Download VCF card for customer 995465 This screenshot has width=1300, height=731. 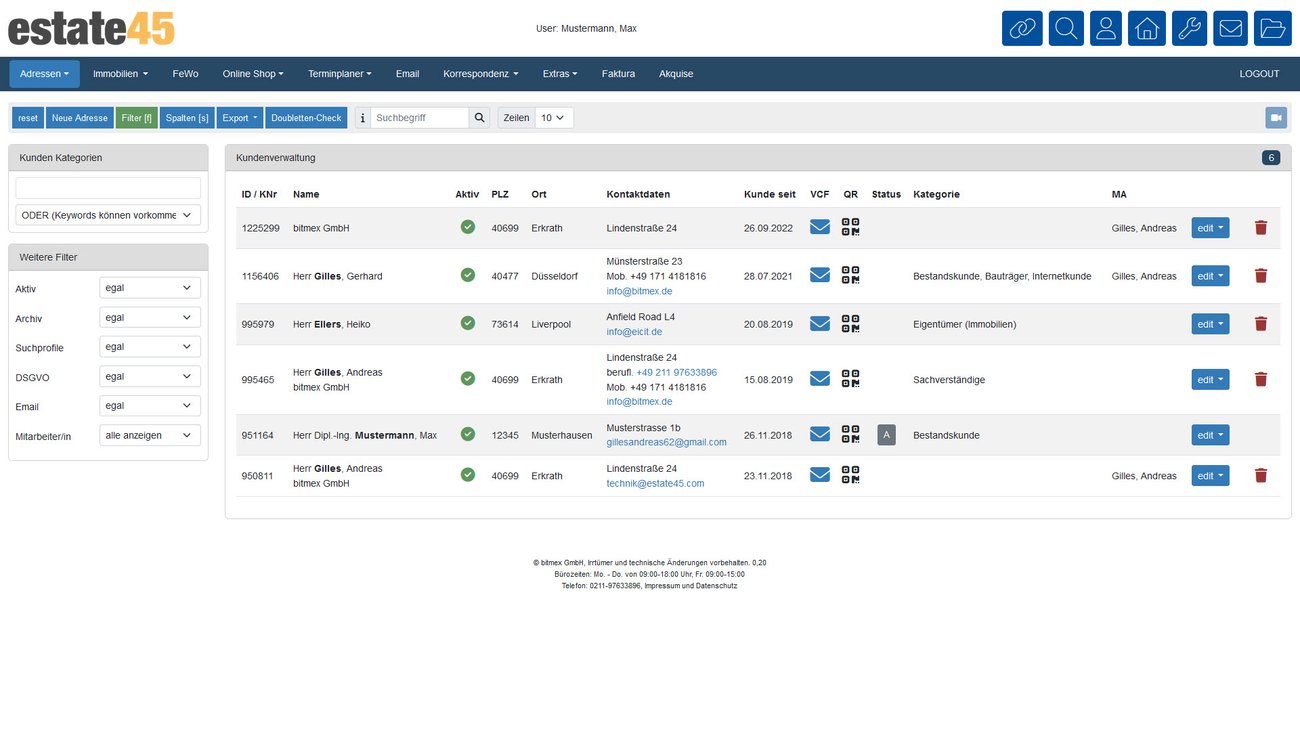pyautogui.click(x=820, y=379)
